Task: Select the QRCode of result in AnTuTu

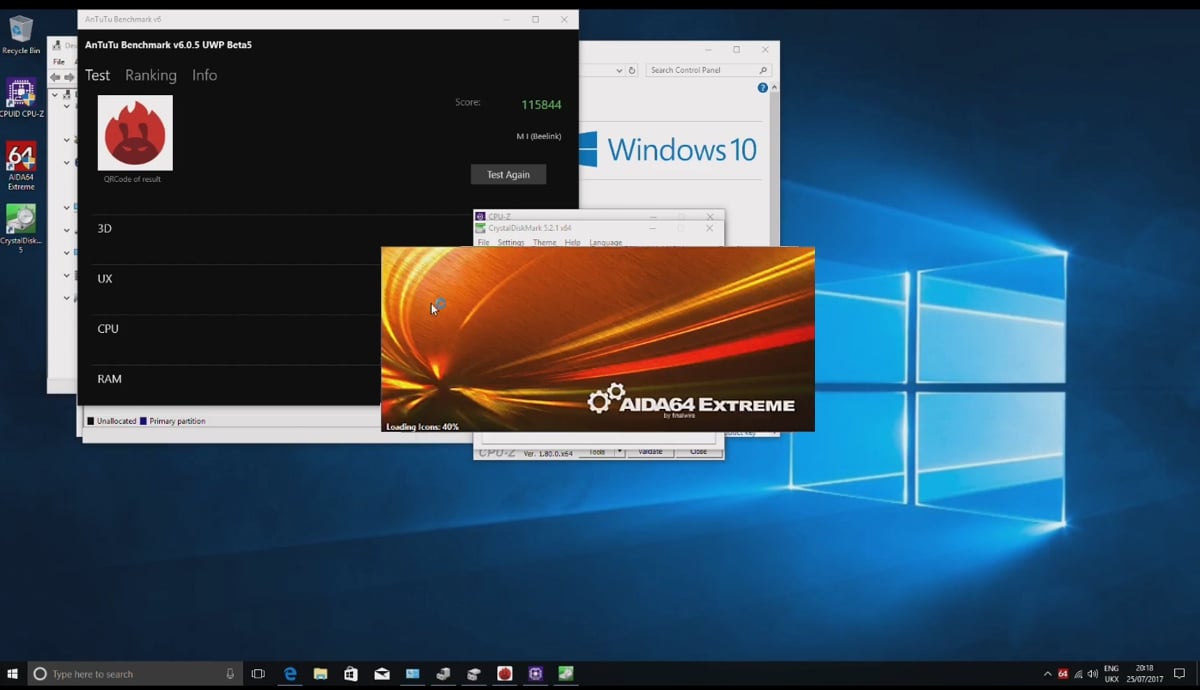Action: (134, 132)
